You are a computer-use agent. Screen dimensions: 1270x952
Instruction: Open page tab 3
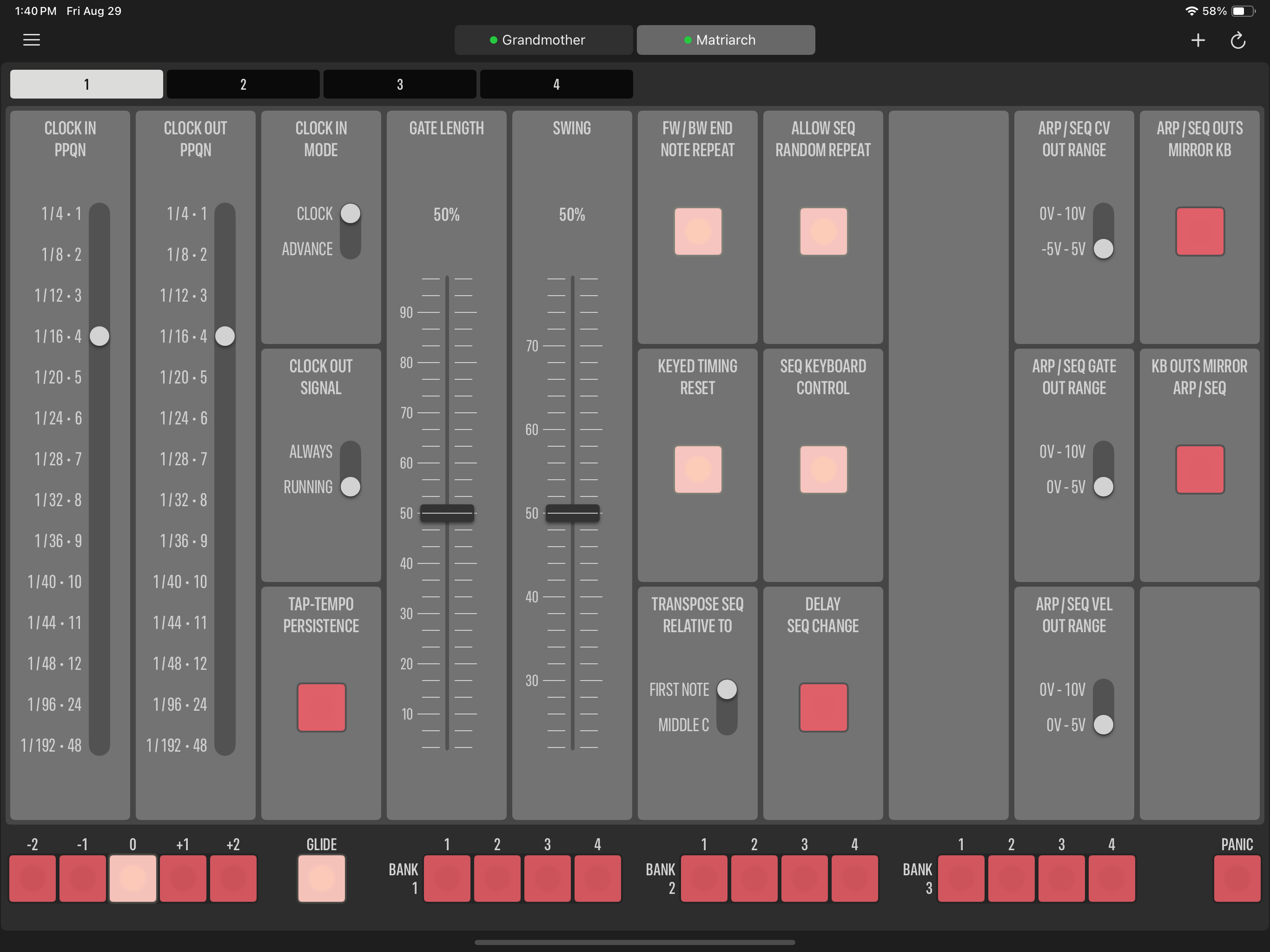coord(400,85)
